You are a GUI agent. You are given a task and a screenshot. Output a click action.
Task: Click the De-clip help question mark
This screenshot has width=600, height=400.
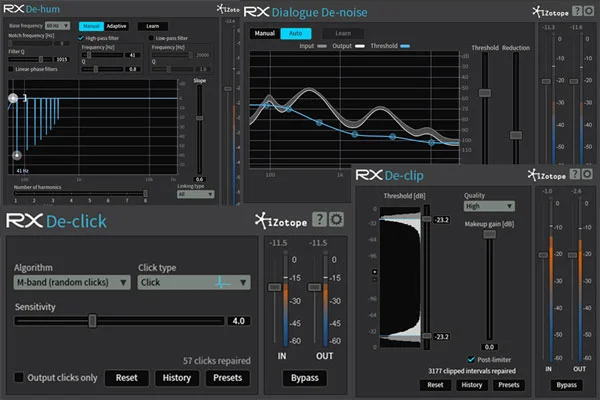[x=575, y=174]
